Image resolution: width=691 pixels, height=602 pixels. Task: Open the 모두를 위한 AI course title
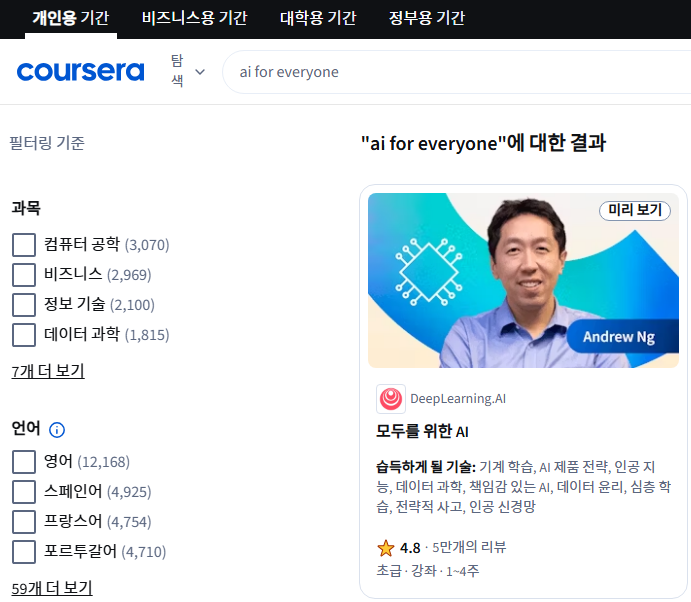(422, 431)
